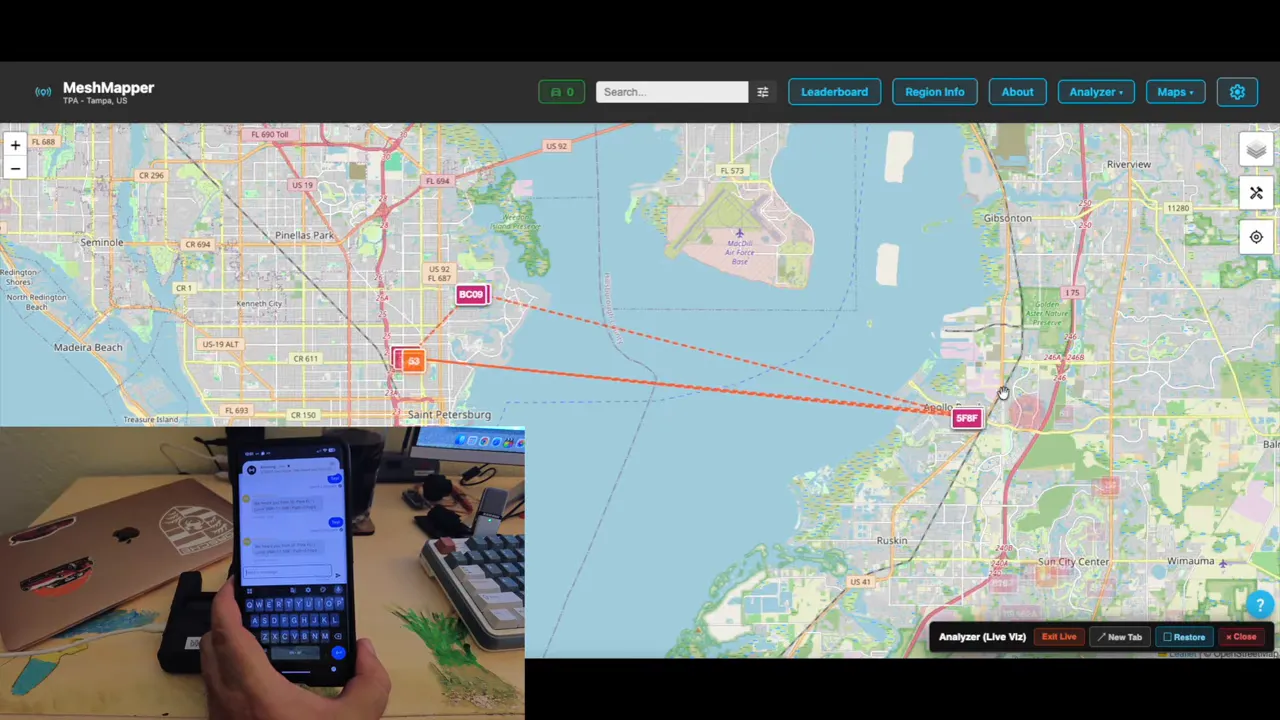Viewport: 1280px width, 720px height.
Task: Click the green vehicle counter badge
Action: (562, 92)
